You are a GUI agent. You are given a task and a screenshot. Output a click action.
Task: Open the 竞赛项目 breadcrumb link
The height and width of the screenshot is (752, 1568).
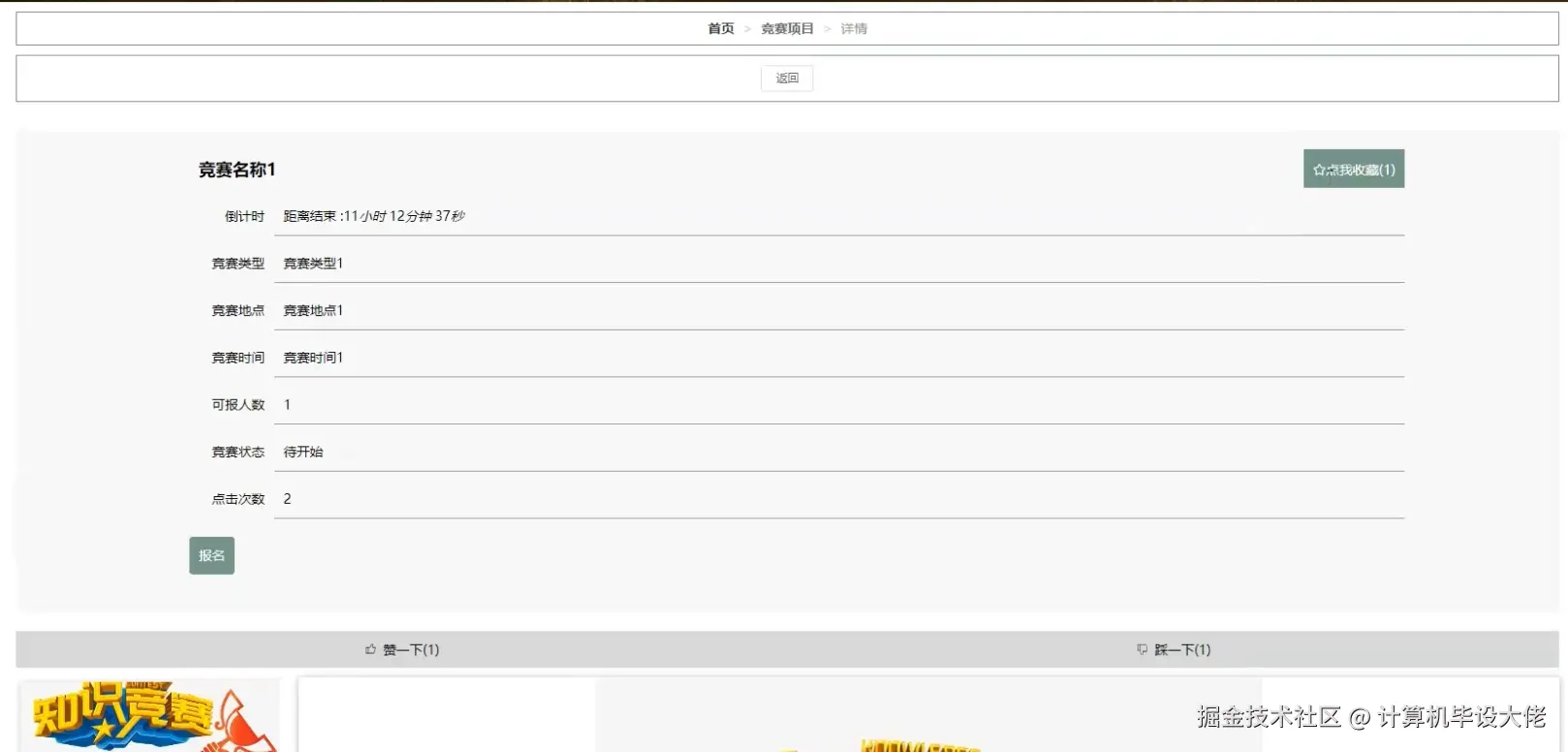[787, 29]
